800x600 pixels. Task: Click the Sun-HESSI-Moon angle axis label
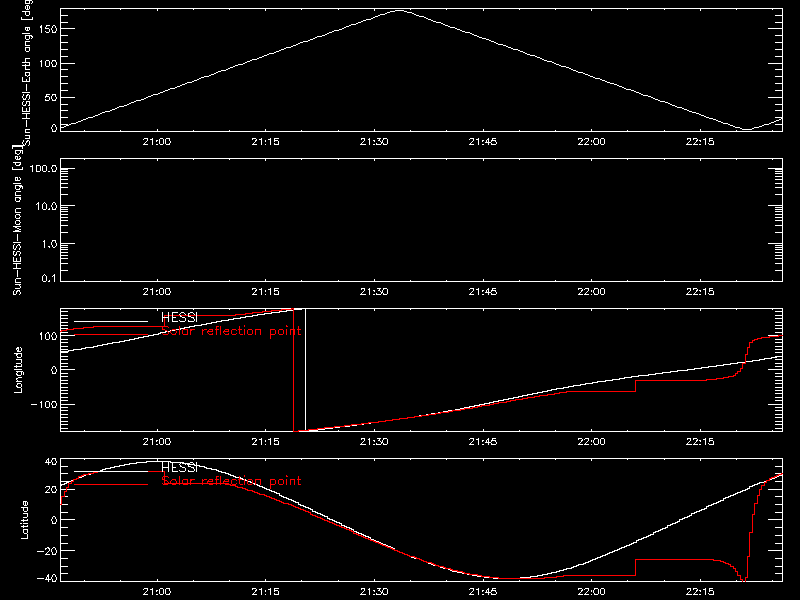17,220
